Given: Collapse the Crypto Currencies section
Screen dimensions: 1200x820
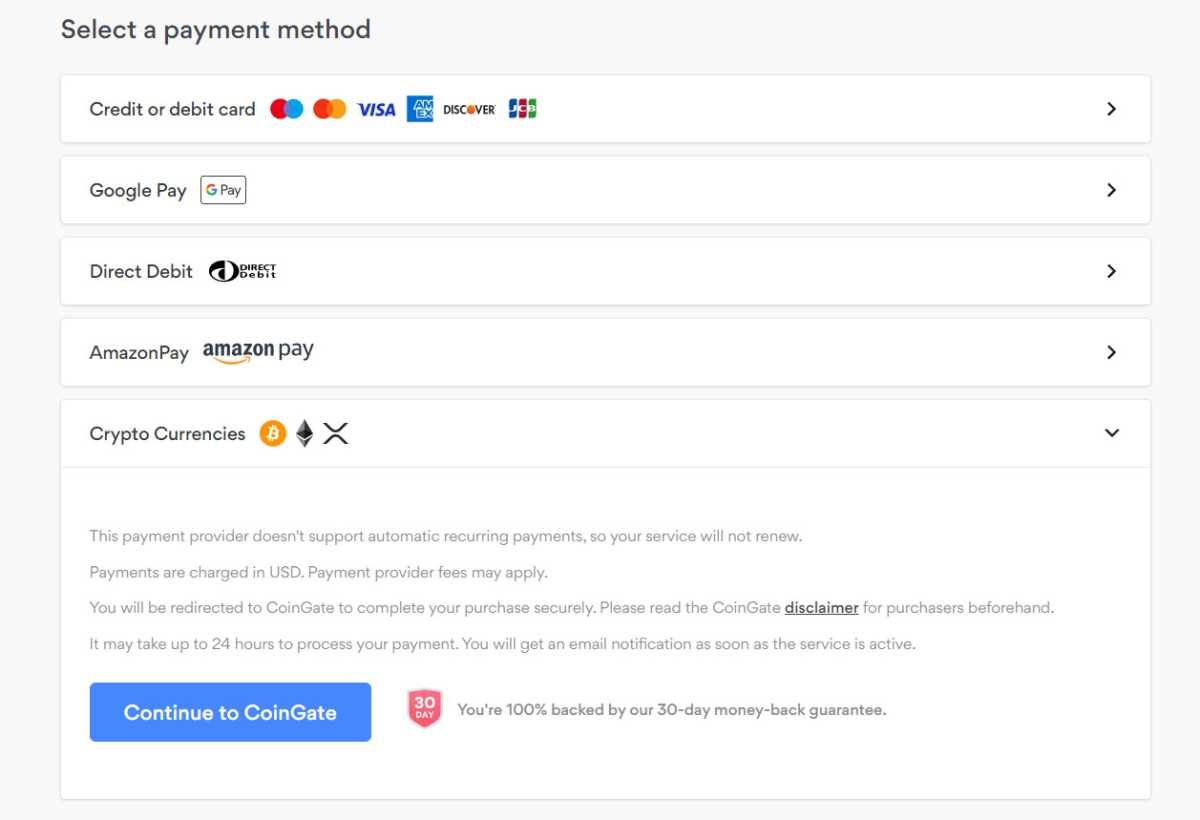Looking at the screenshot, I should [1111, 433].
